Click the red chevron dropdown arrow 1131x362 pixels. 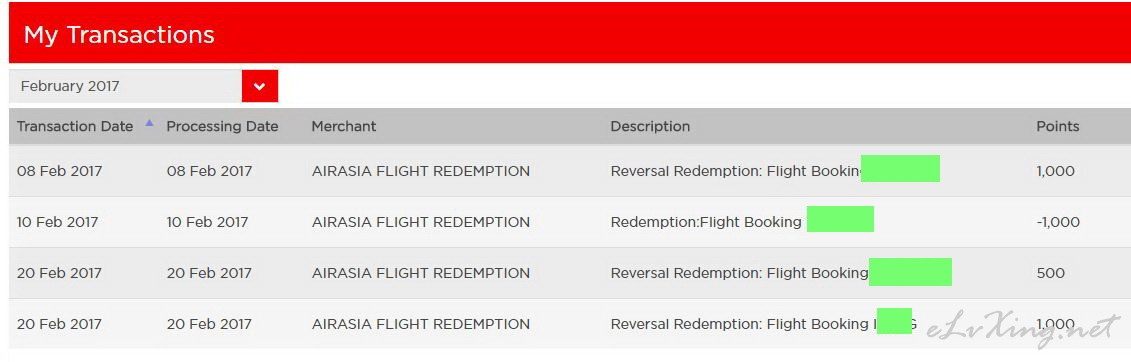click(260, 87)
